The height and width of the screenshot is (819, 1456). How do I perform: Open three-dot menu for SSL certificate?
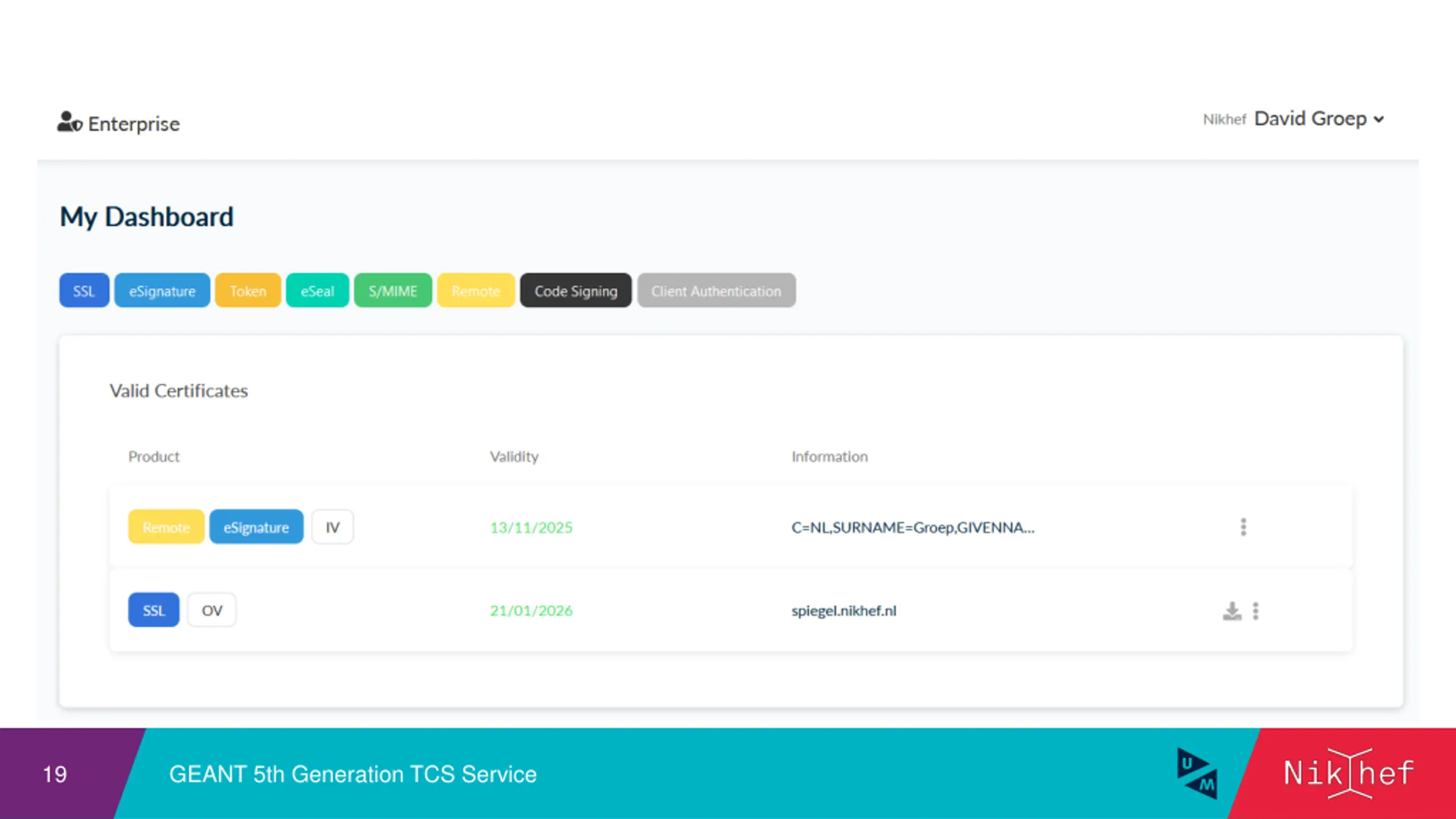pos(1256,611)
